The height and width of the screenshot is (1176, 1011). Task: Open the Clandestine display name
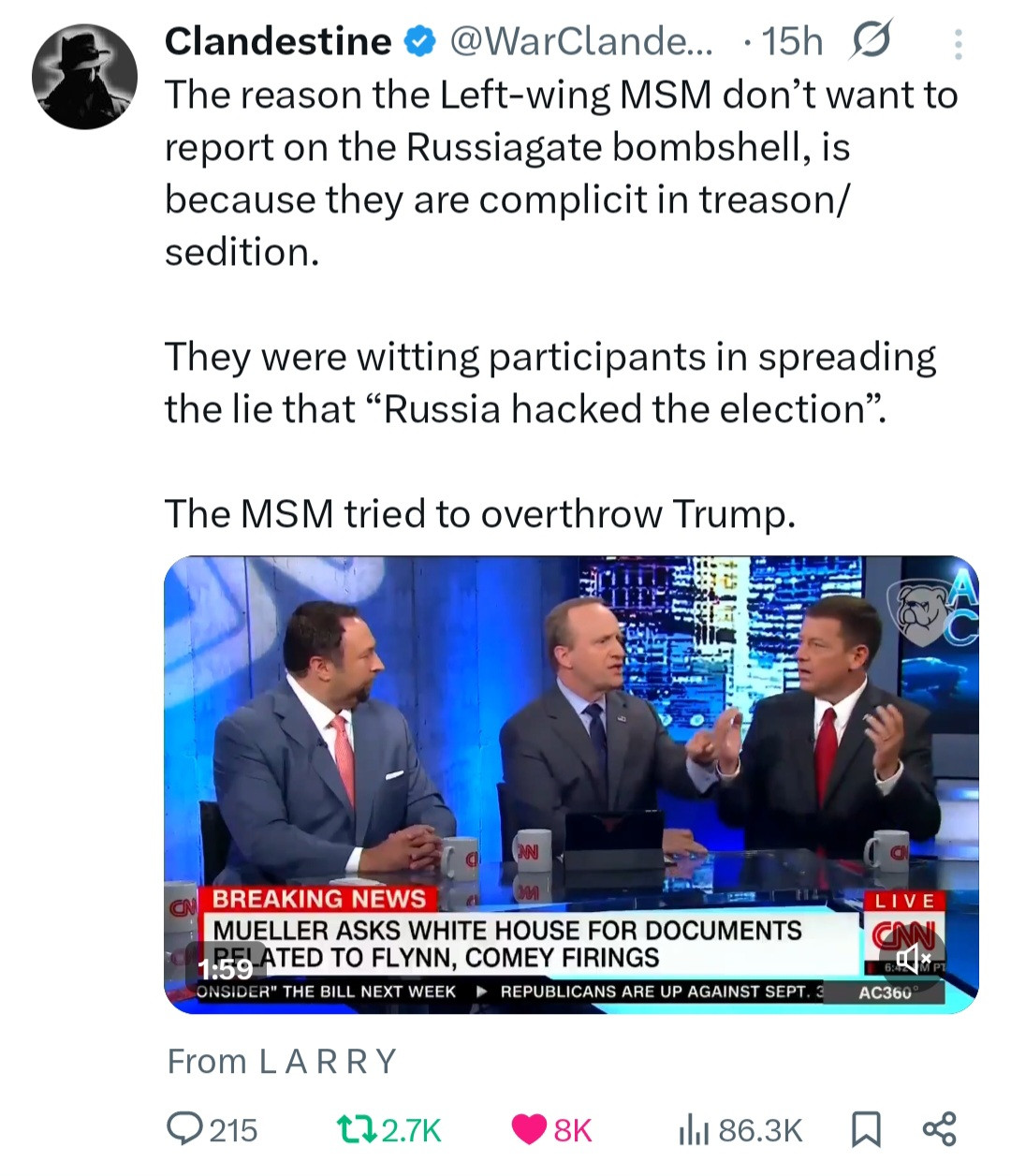point(278,41)
